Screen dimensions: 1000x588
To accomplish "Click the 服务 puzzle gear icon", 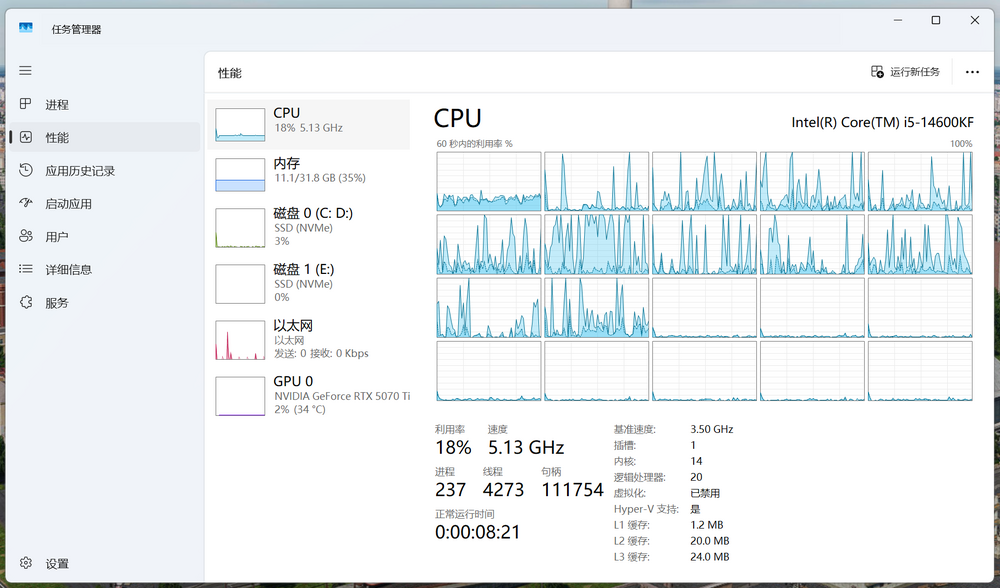I will (26, 302).
